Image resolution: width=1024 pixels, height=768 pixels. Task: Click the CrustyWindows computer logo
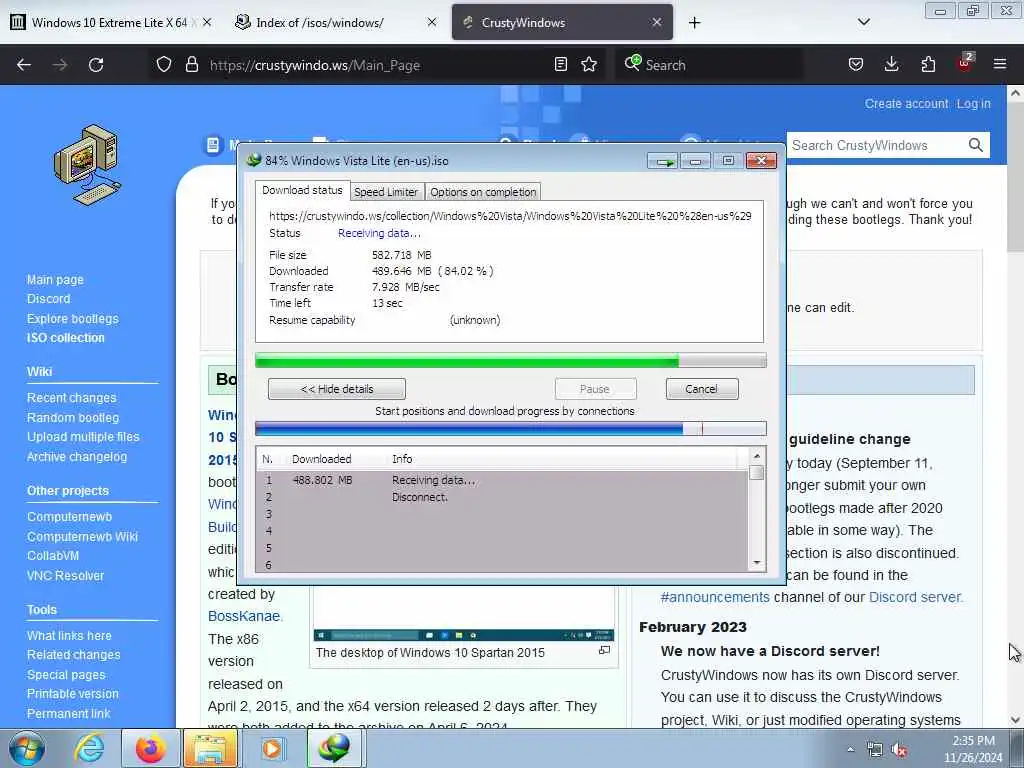pos(88,165)
